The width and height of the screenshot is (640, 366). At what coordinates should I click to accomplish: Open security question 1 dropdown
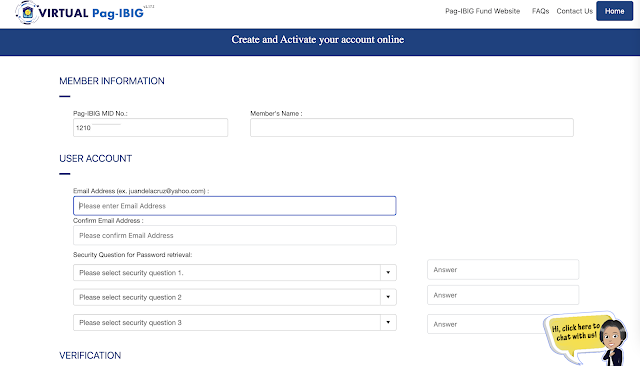(x=235, y=273)
